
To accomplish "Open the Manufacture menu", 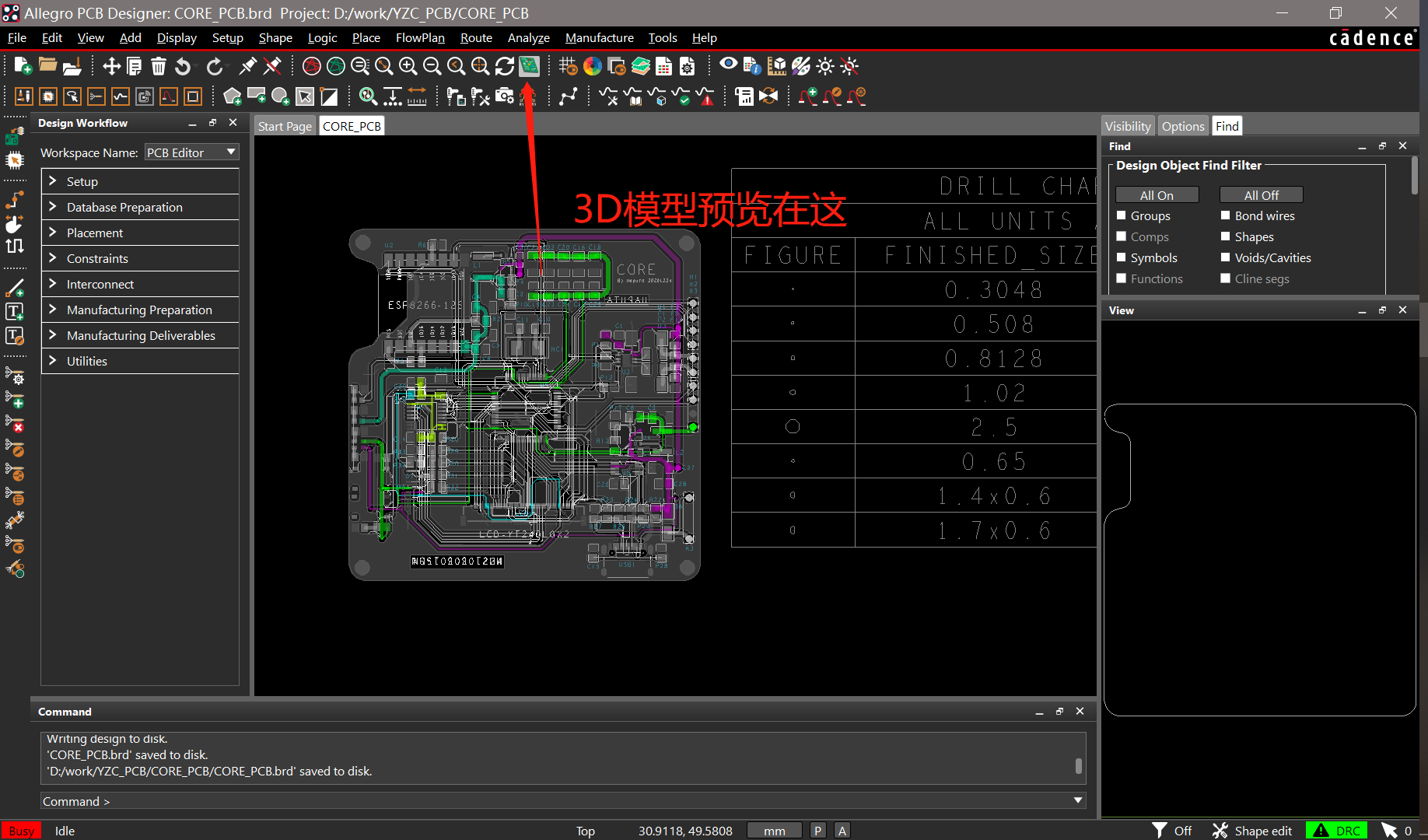I will (x=599, y=37).
